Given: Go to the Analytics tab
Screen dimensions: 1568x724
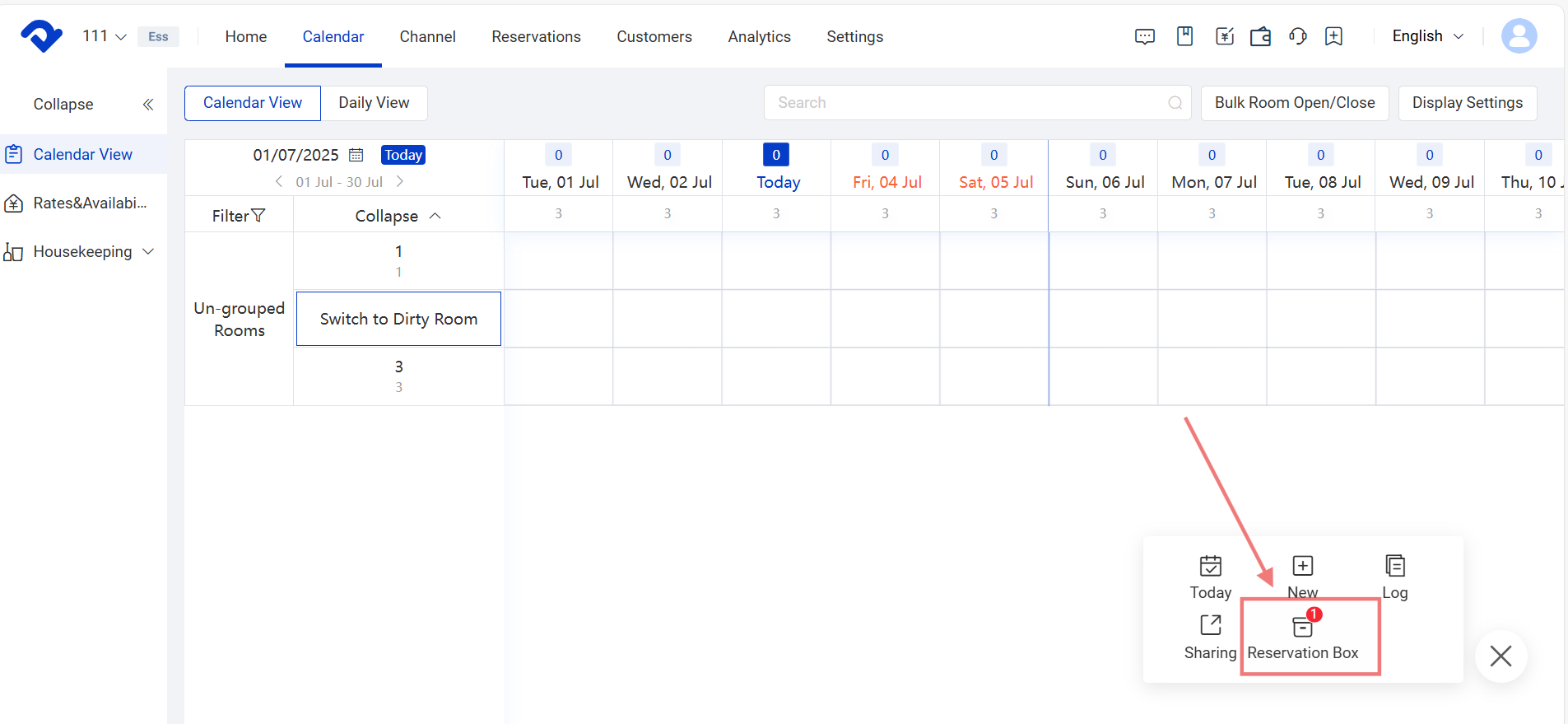Looking at the screenshot, I should pos(759,36).
